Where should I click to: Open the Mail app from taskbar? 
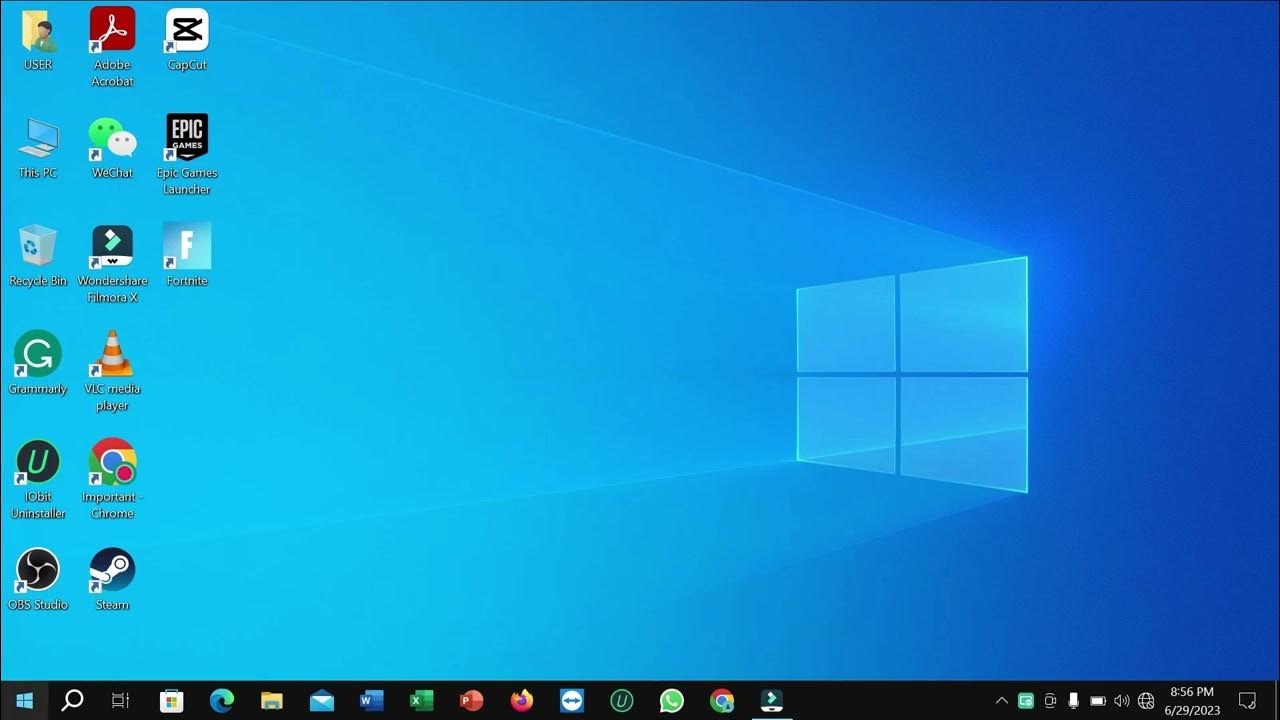[x=322, y=700]
